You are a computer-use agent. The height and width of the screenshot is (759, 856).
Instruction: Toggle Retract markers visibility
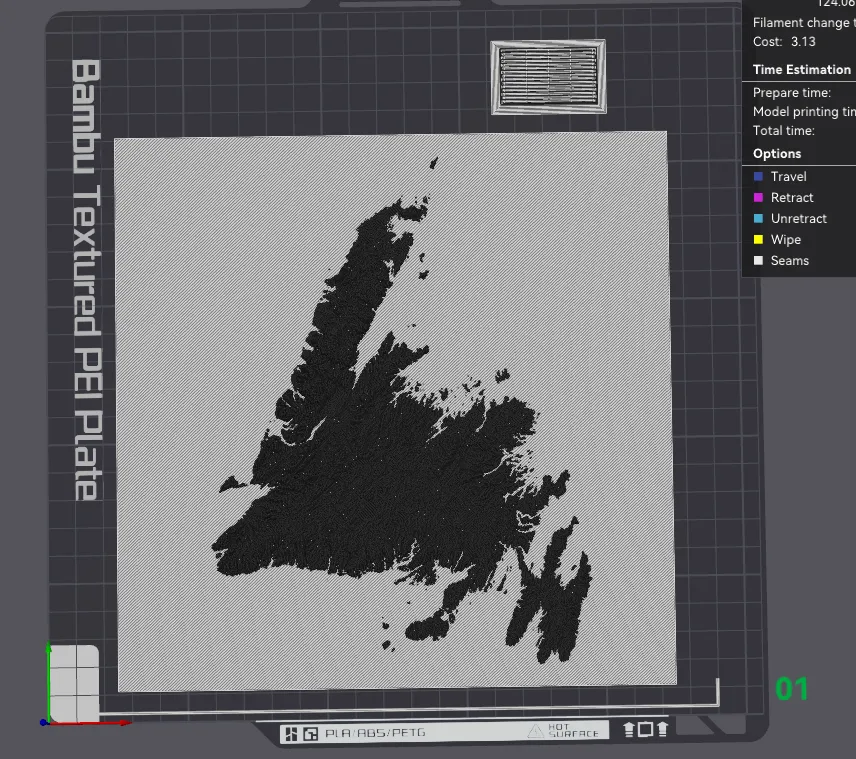pyautogui.click(x=790, y=197)
